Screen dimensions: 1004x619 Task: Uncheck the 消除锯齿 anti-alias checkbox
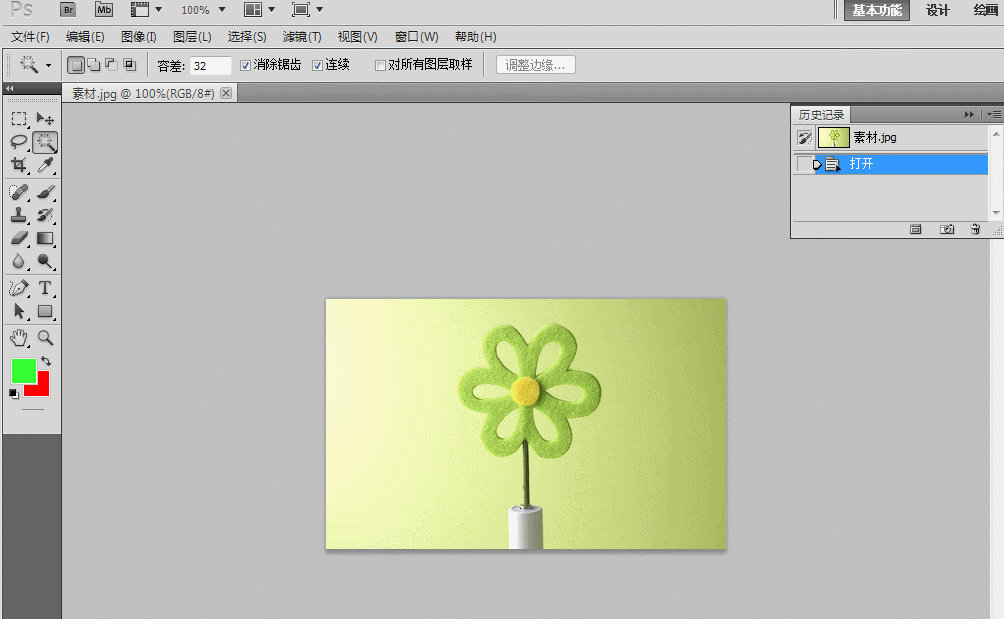click(x=246, y=65)
